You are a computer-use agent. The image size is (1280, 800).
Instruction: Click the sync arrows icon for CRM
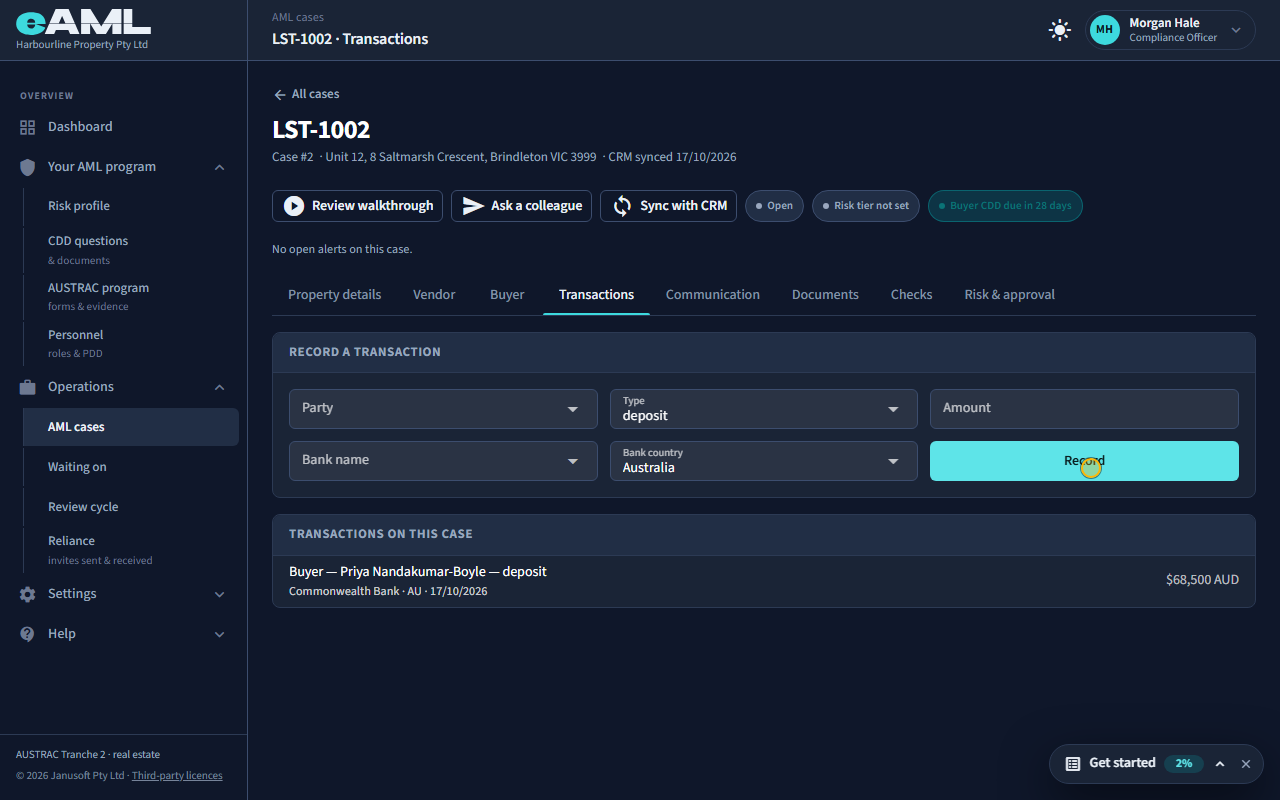tap(622, 206)
